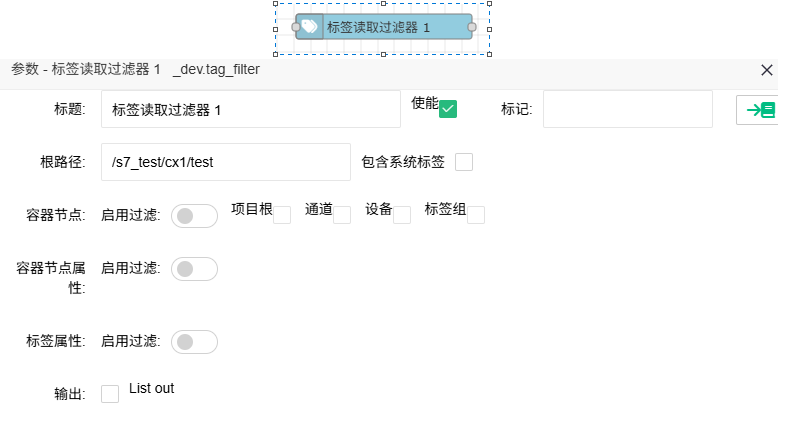Close the parameters panel with X
The width and height of the screenshot is (802, 434).
[x=766, y=70]
